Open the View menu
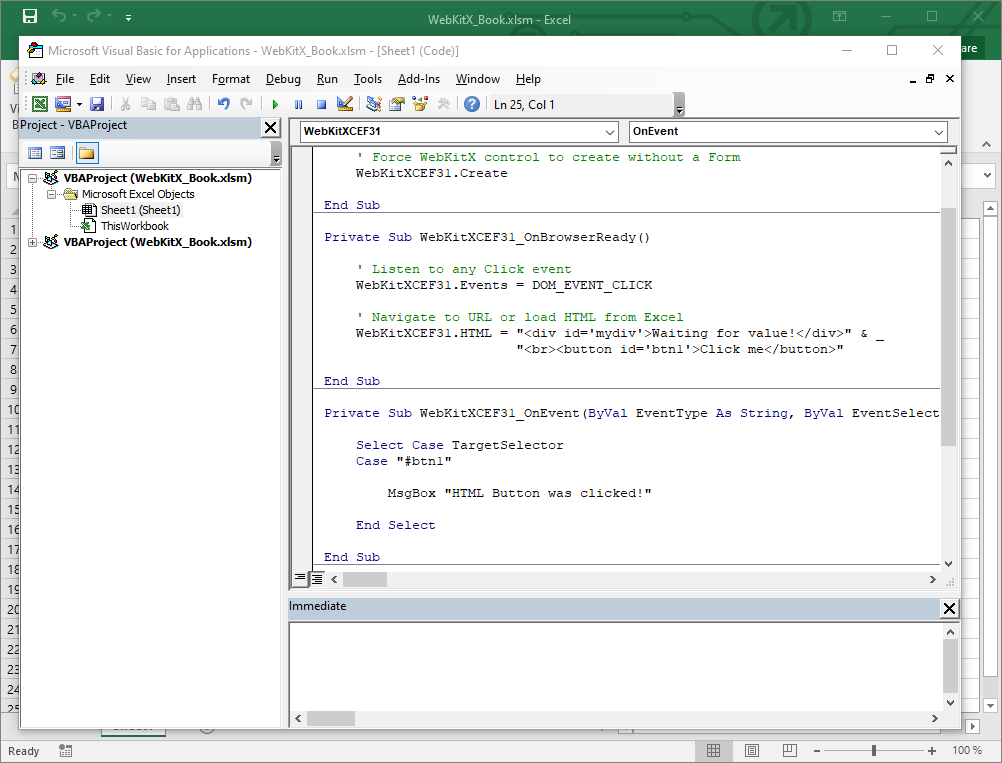Image resolution: width=1002 pixels, height=763 pixels. pos(138,79)
